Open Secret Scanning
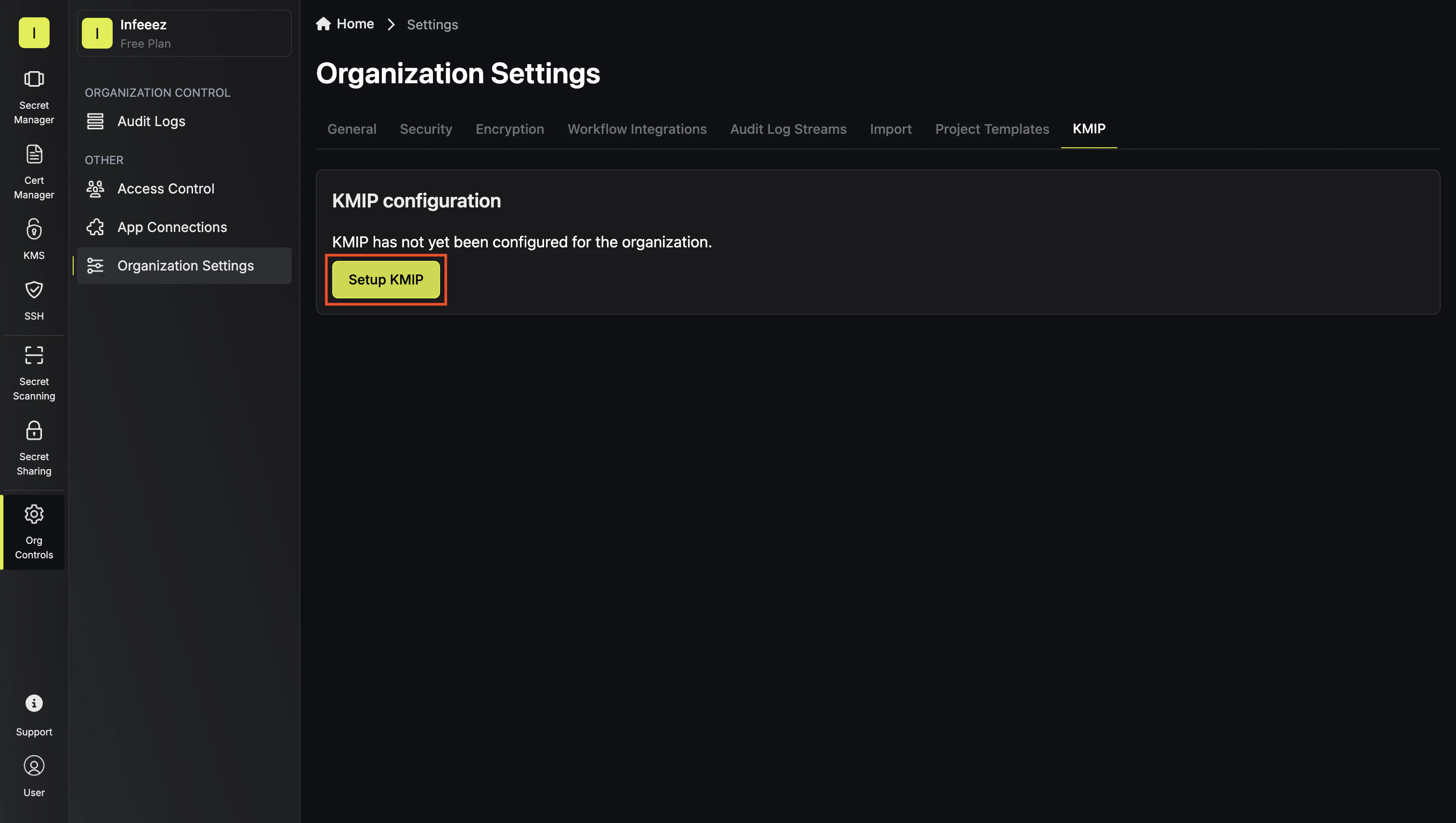 [x=34, y=373]
